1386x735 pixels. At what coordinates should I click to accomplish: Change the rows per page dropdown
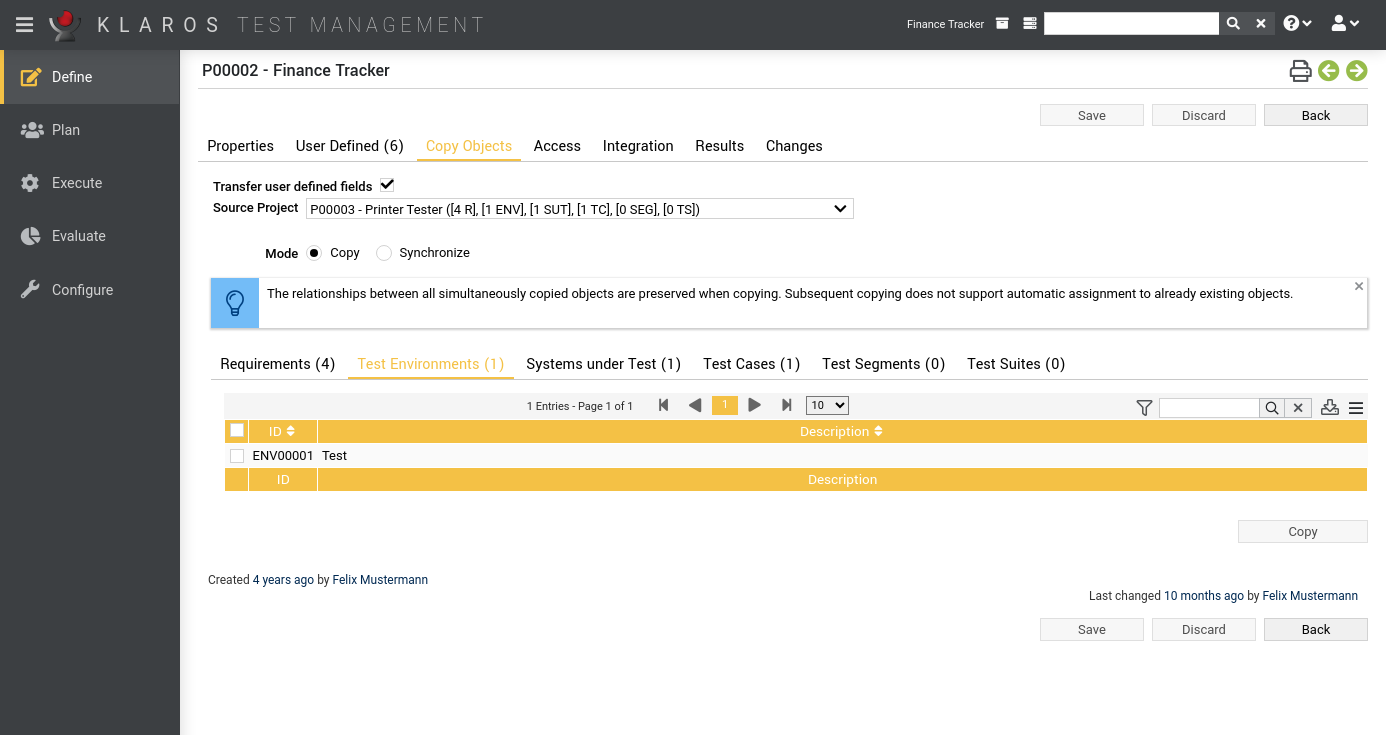click(827, 405)
